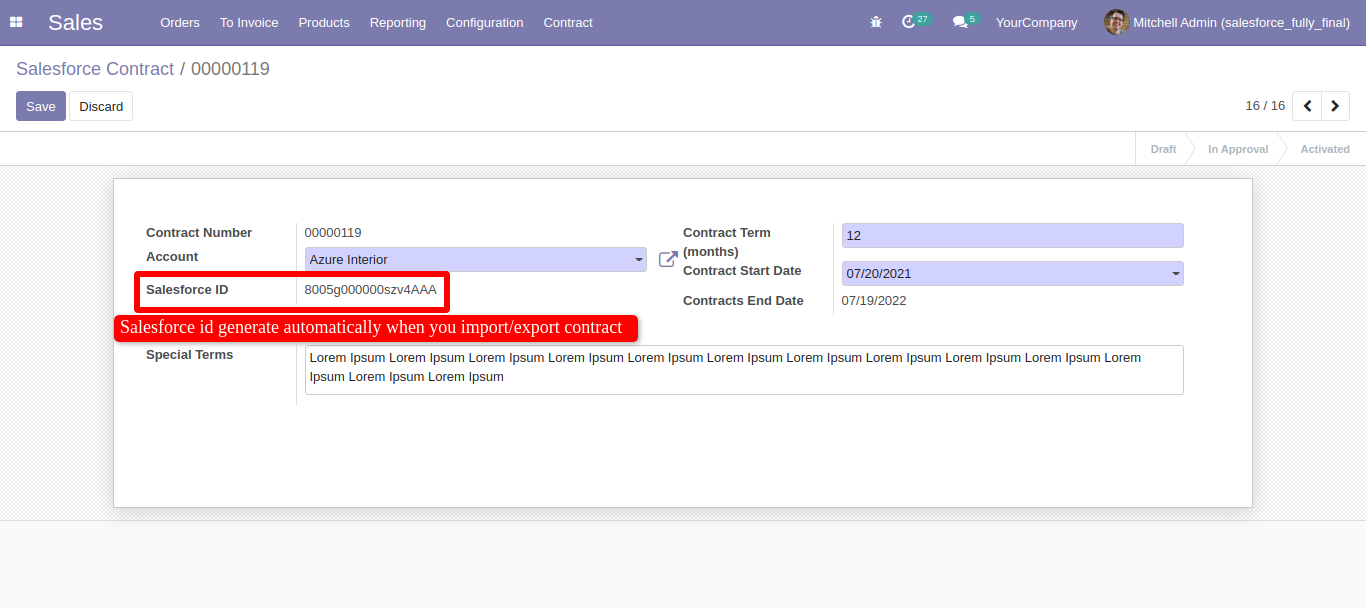Click the Contract Start Date label

(742, 271)
